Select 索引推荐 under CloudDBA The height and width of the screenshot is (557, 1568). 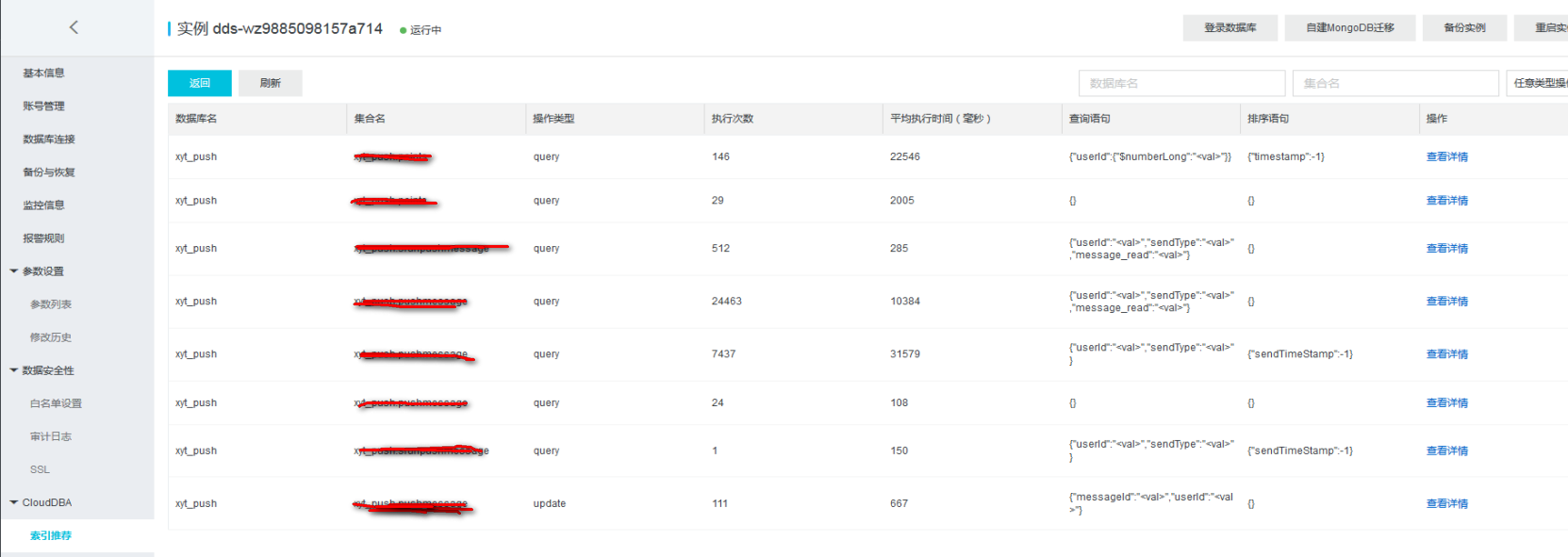[x=51, y=535]
